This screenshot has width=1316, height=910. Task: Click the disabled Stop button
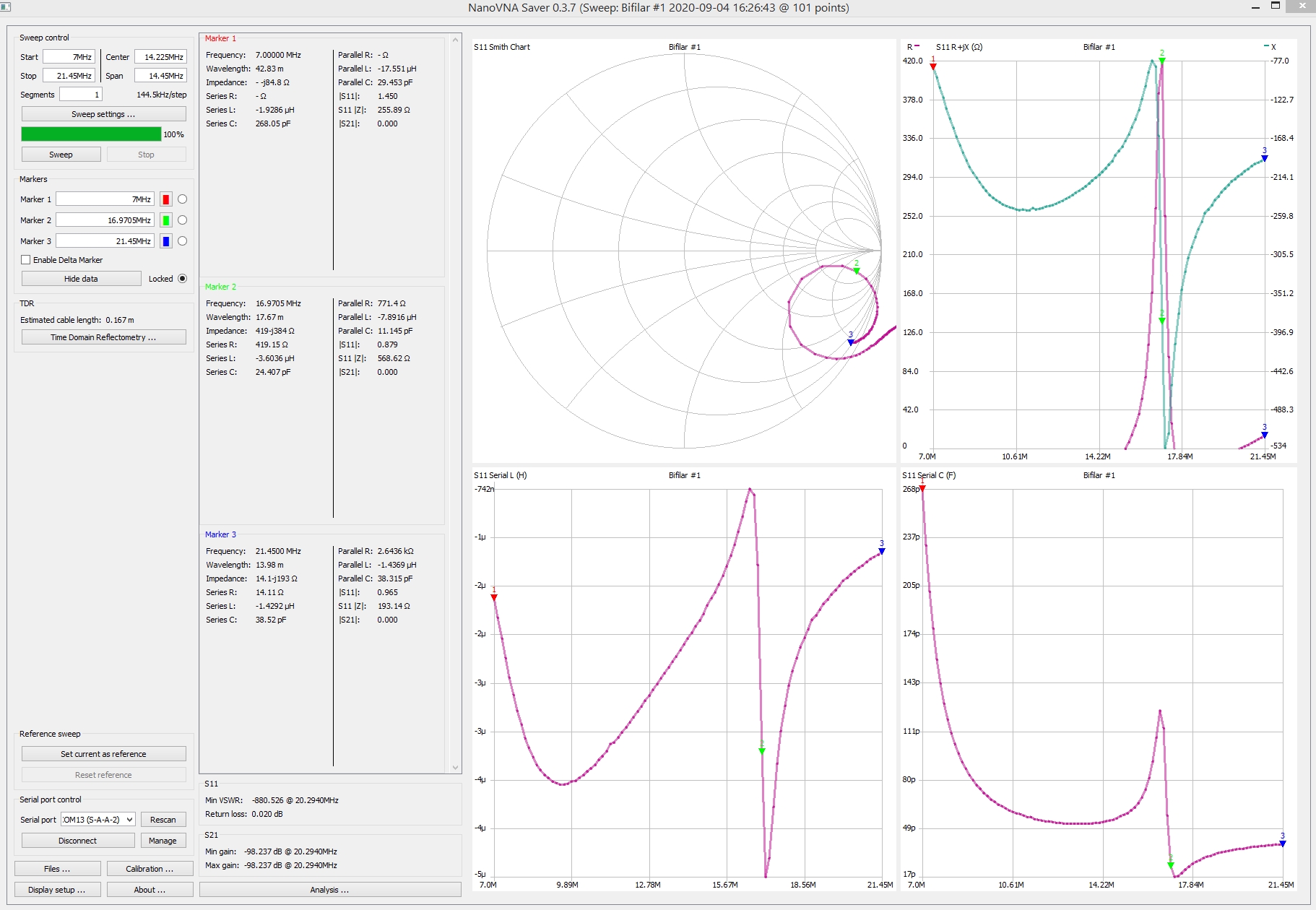146,155
